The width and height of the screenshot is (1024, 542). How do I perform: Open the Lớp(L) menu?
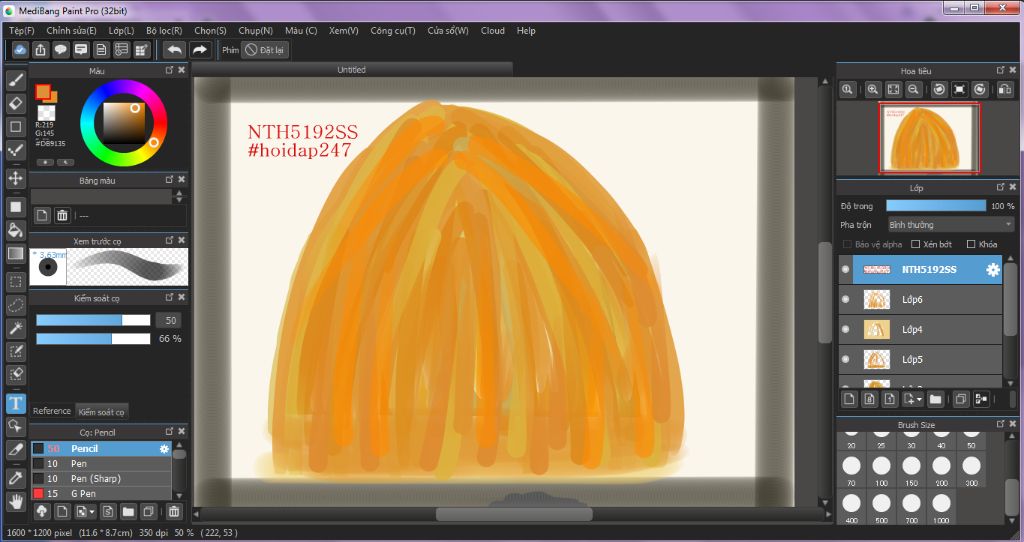point(121,31)
